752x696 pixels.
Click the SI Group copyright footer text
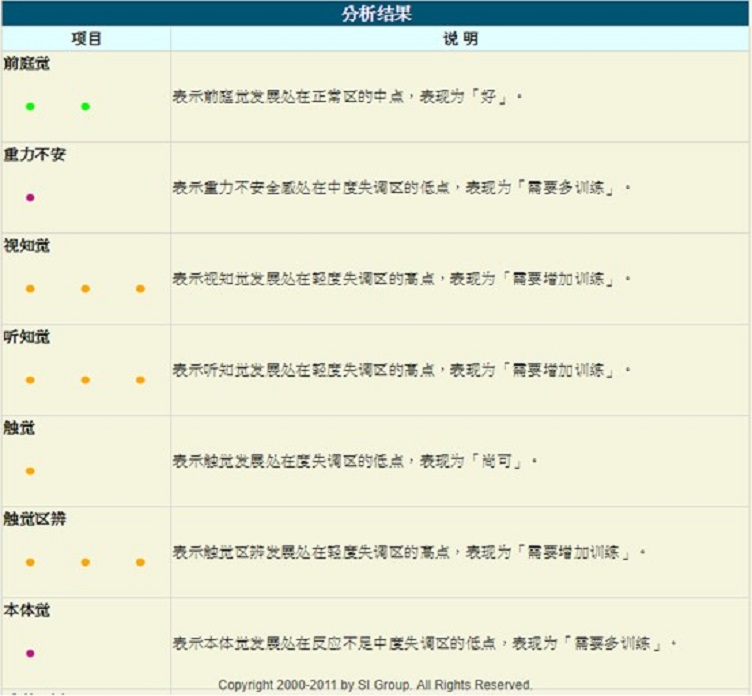[x=375, y=685]
